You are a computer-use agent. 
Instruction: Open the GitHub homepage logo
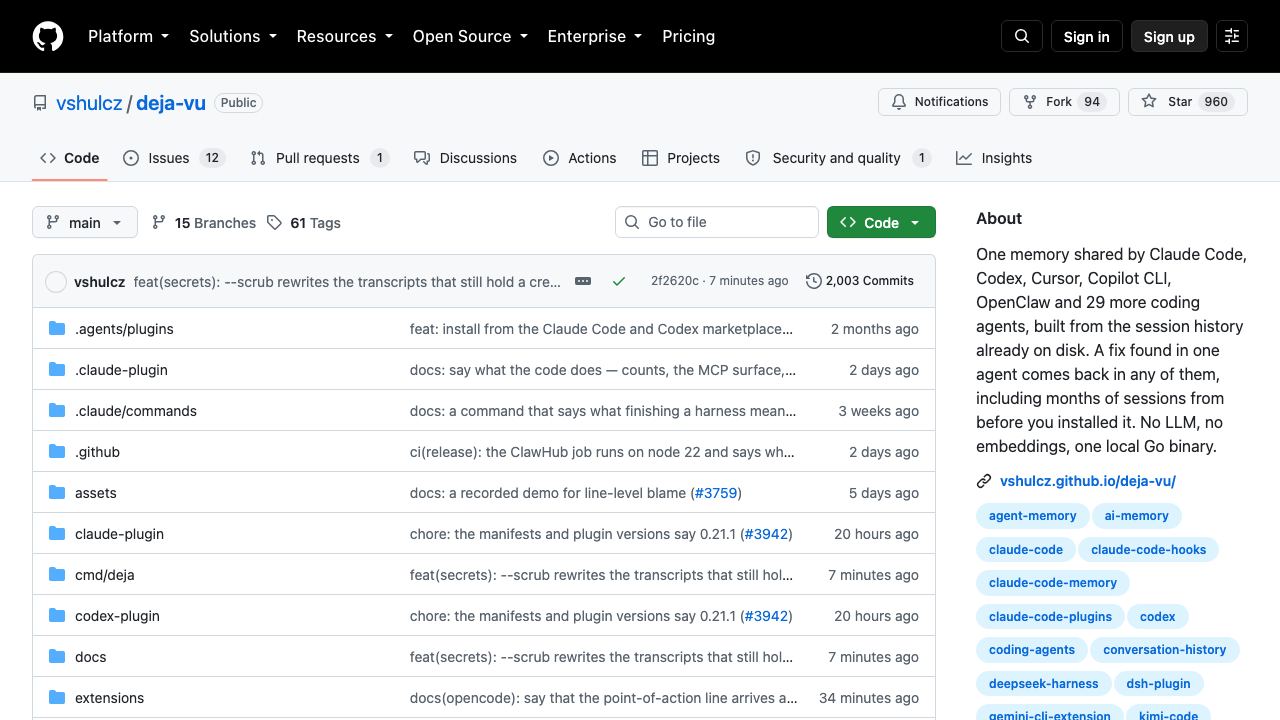click(x=48, y=36)
